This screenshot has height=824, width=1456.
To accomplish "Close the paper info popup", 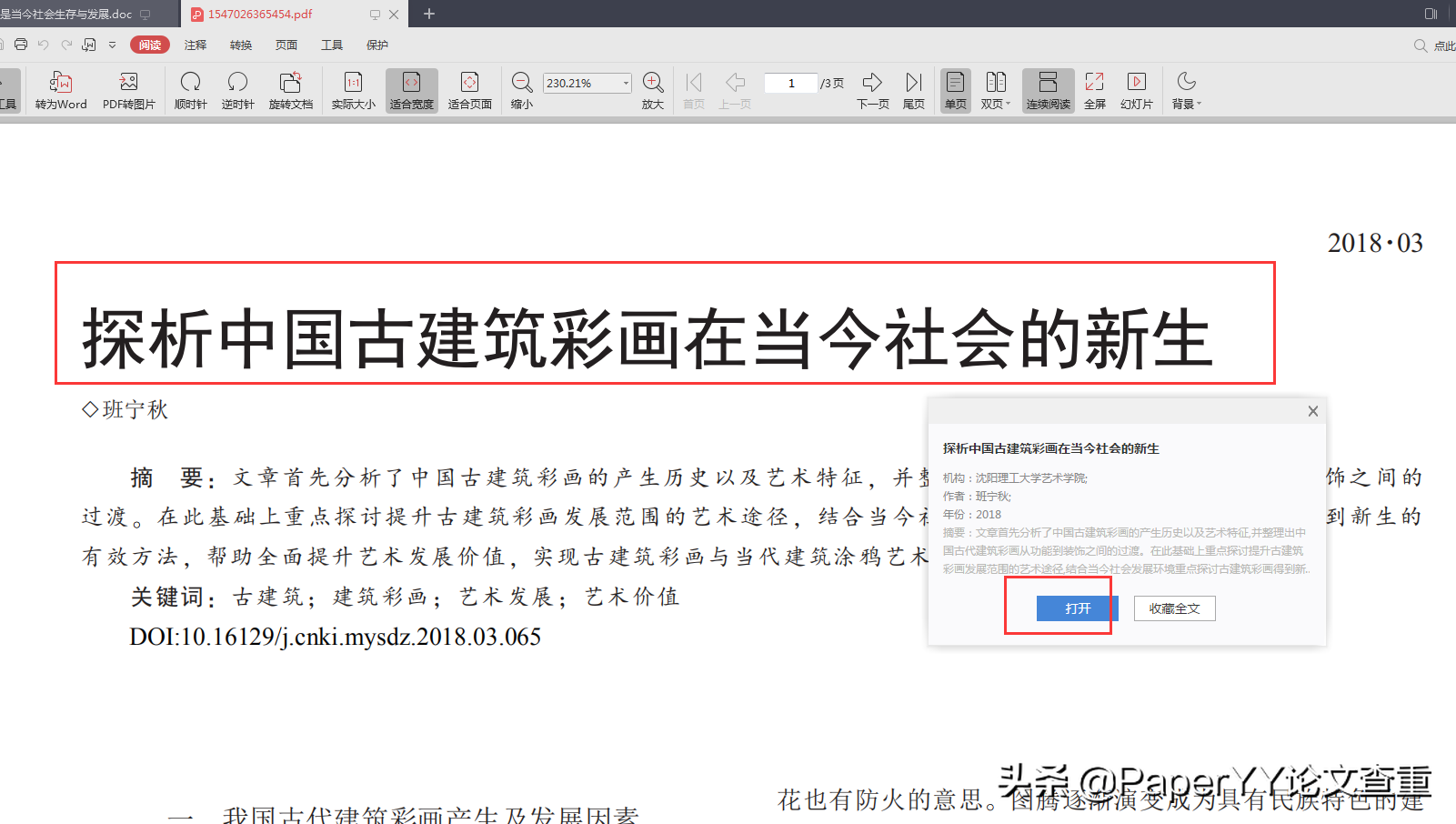I will click(1313, 411).
